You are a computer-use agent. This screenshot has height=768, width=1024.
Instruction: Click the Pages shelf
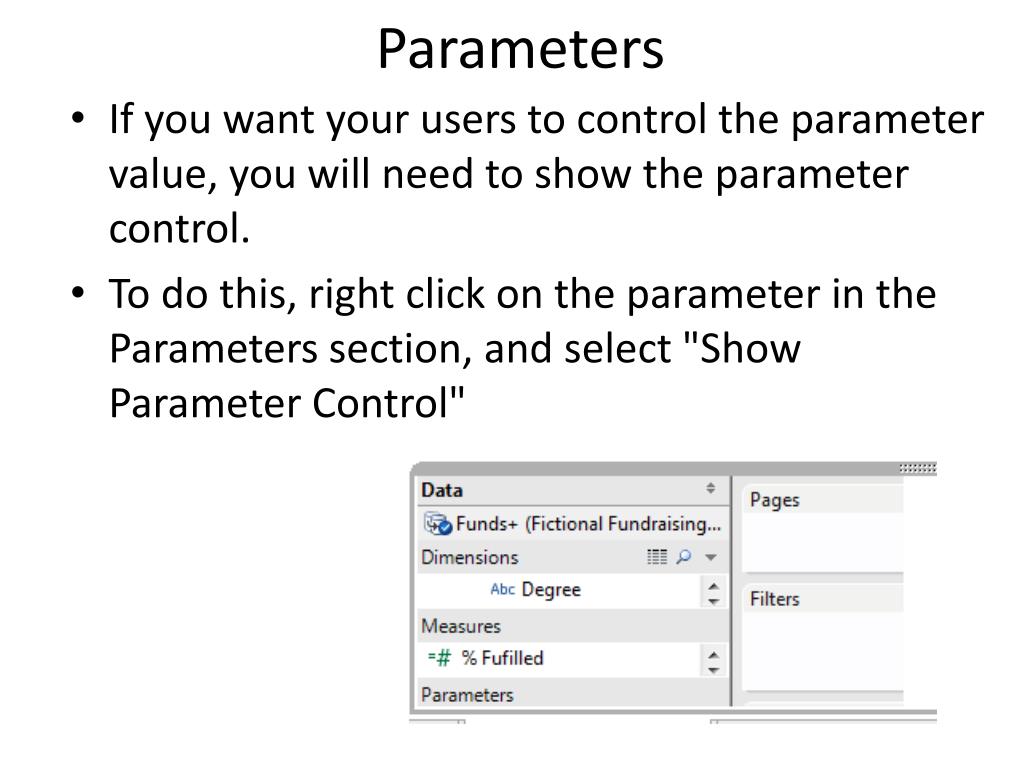point(823,528)
